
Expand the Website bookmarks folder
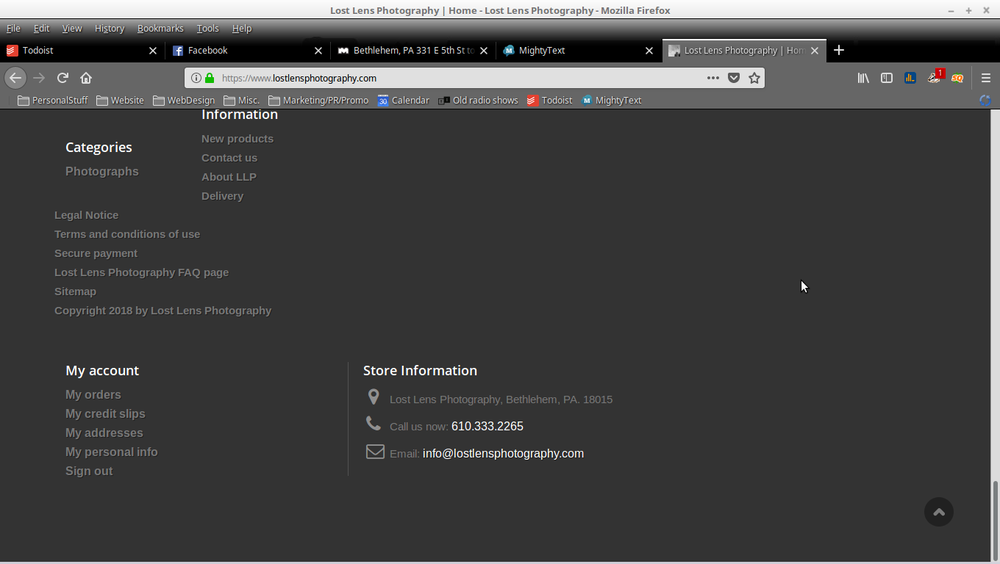click(120, 100)
